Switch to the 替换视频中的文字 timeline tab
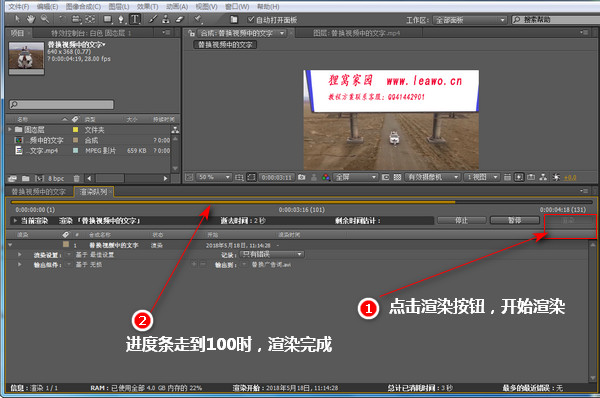 coord(38,192)
